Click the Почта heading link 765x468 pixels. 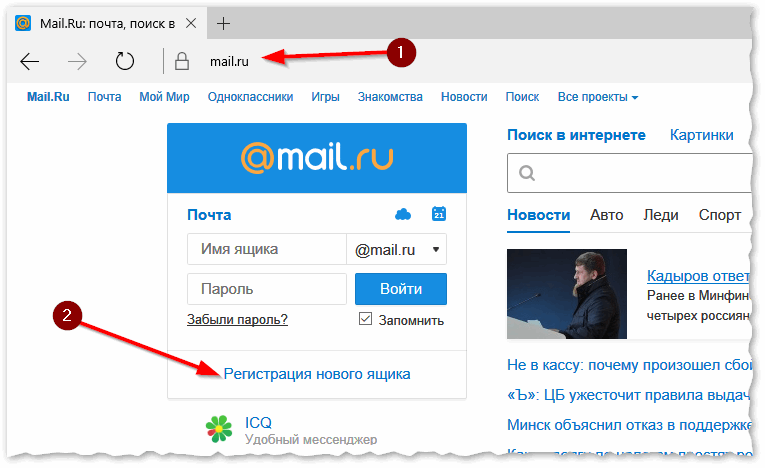coord(209,215)
